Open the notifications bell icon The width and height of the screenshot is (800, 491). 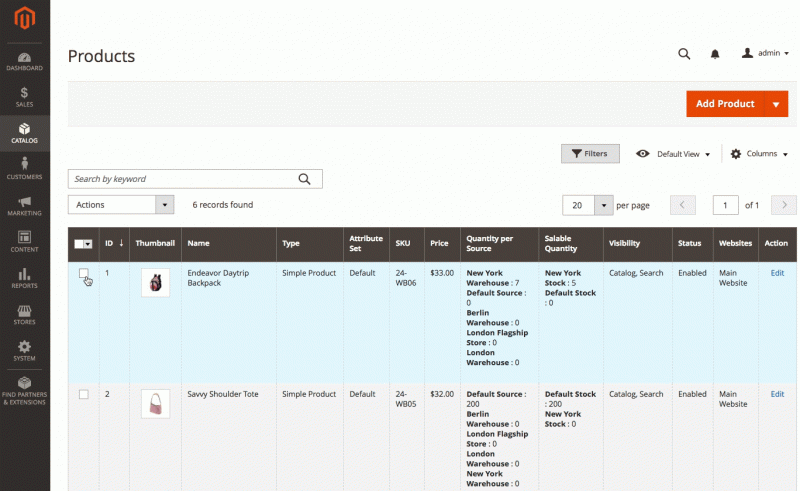[x=715, y=54]
